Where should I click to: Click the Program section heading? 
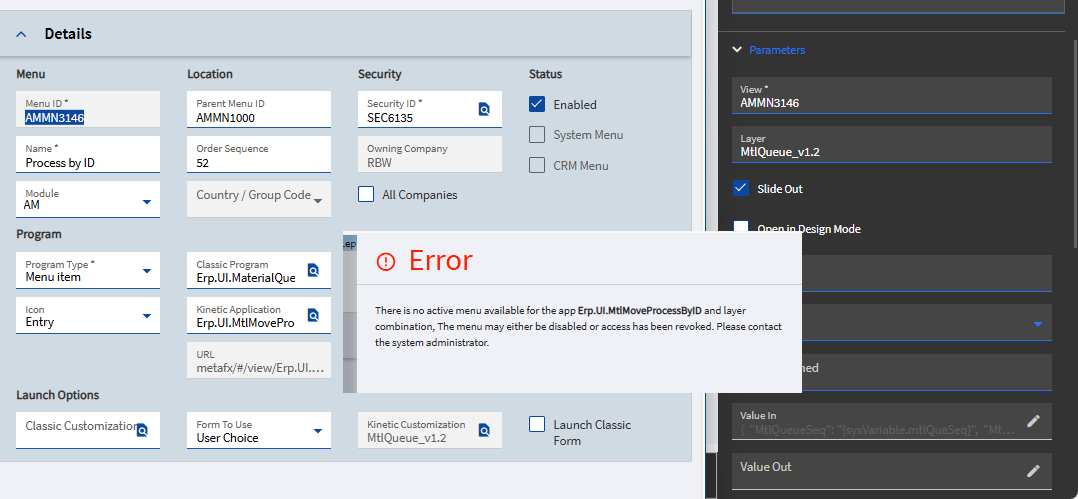click(x=39, y=234)
